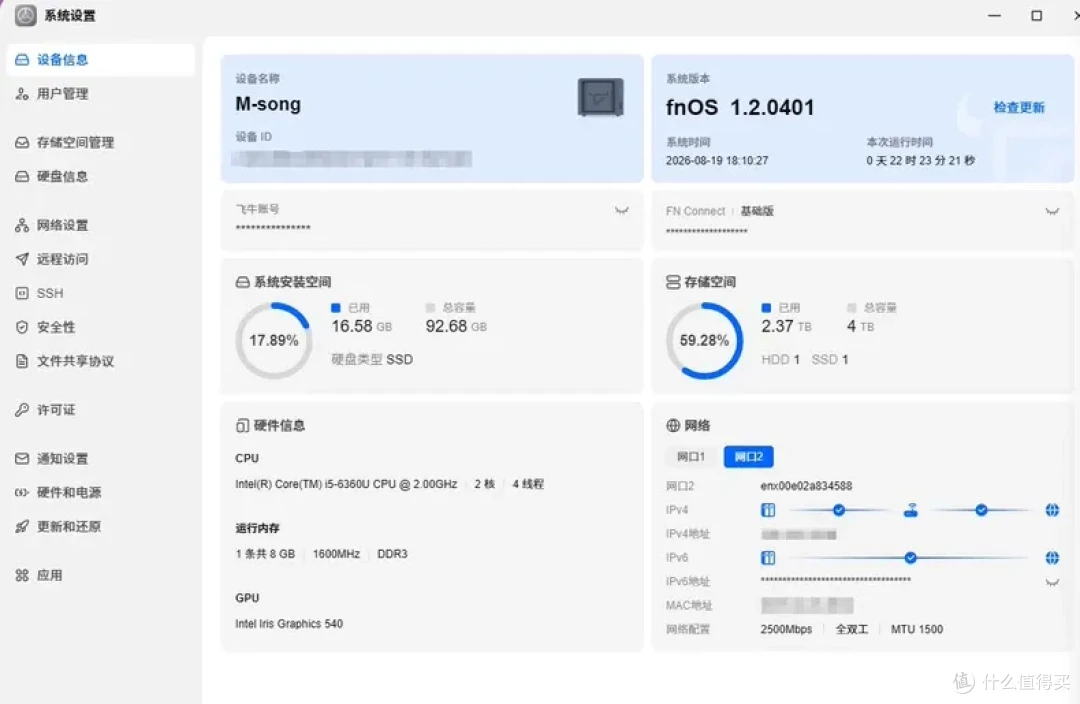Click the 硬件信息 chip icon
Screen dimensions: 1080x704
242,426
